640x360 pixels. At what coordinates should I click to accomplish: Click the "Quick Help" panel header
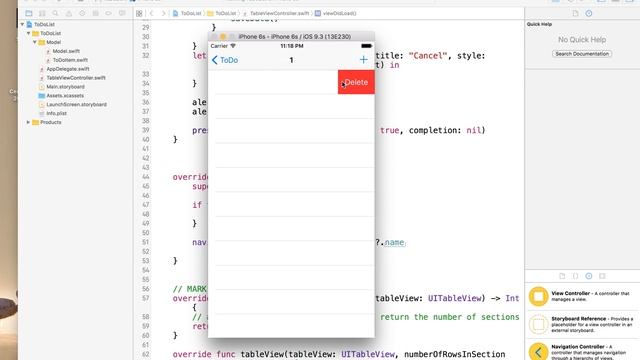click(539, 24)
